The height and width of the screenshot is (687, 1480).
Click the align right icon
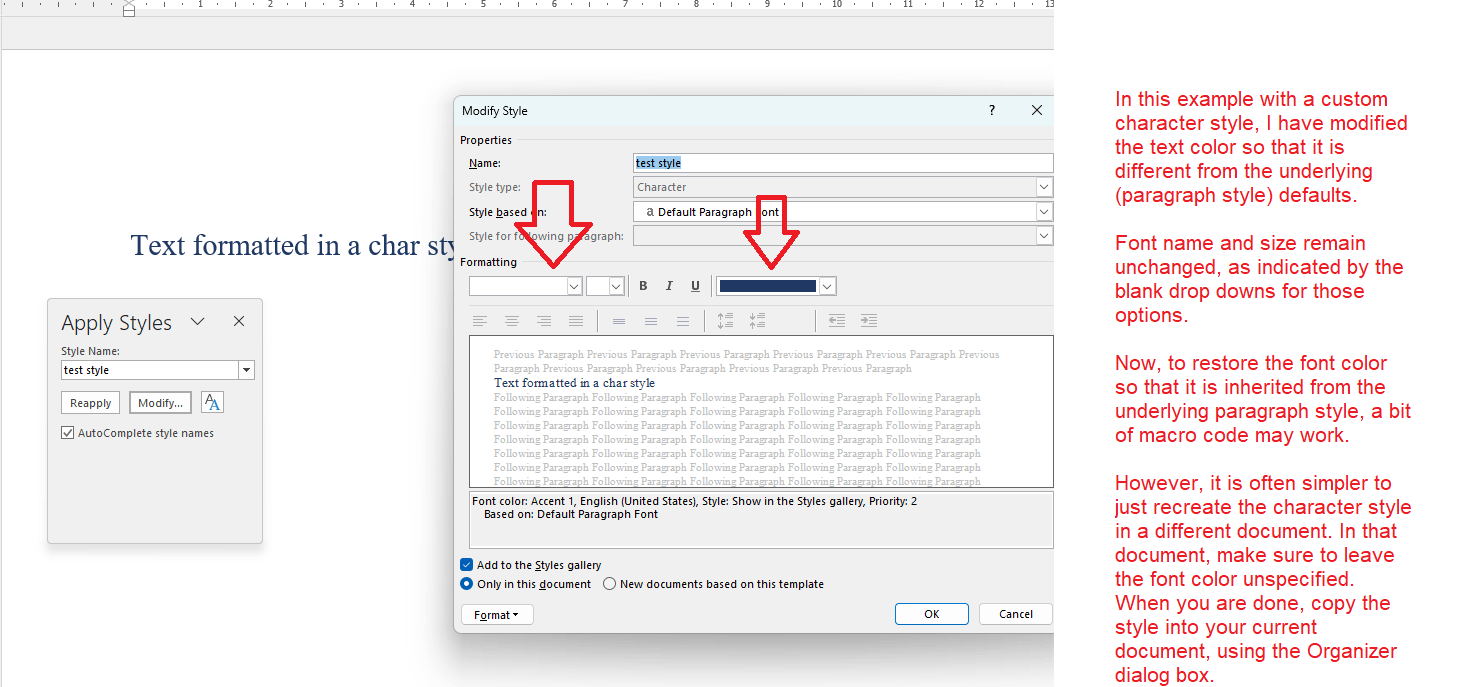point(544,321)
